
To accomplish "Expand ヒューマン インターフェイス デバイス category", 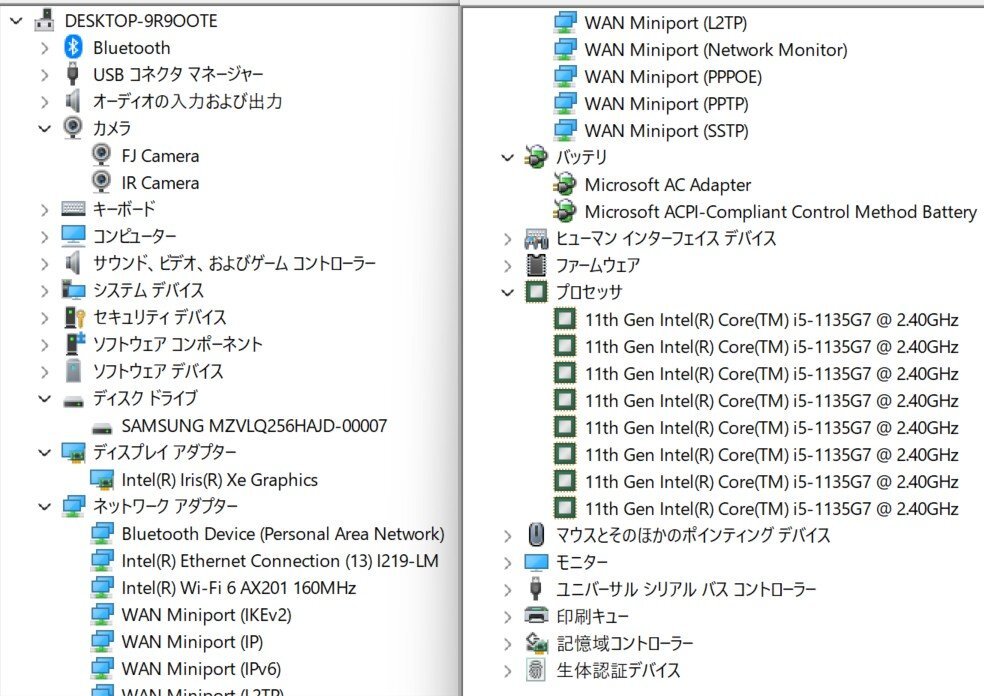I will [507, 238].
